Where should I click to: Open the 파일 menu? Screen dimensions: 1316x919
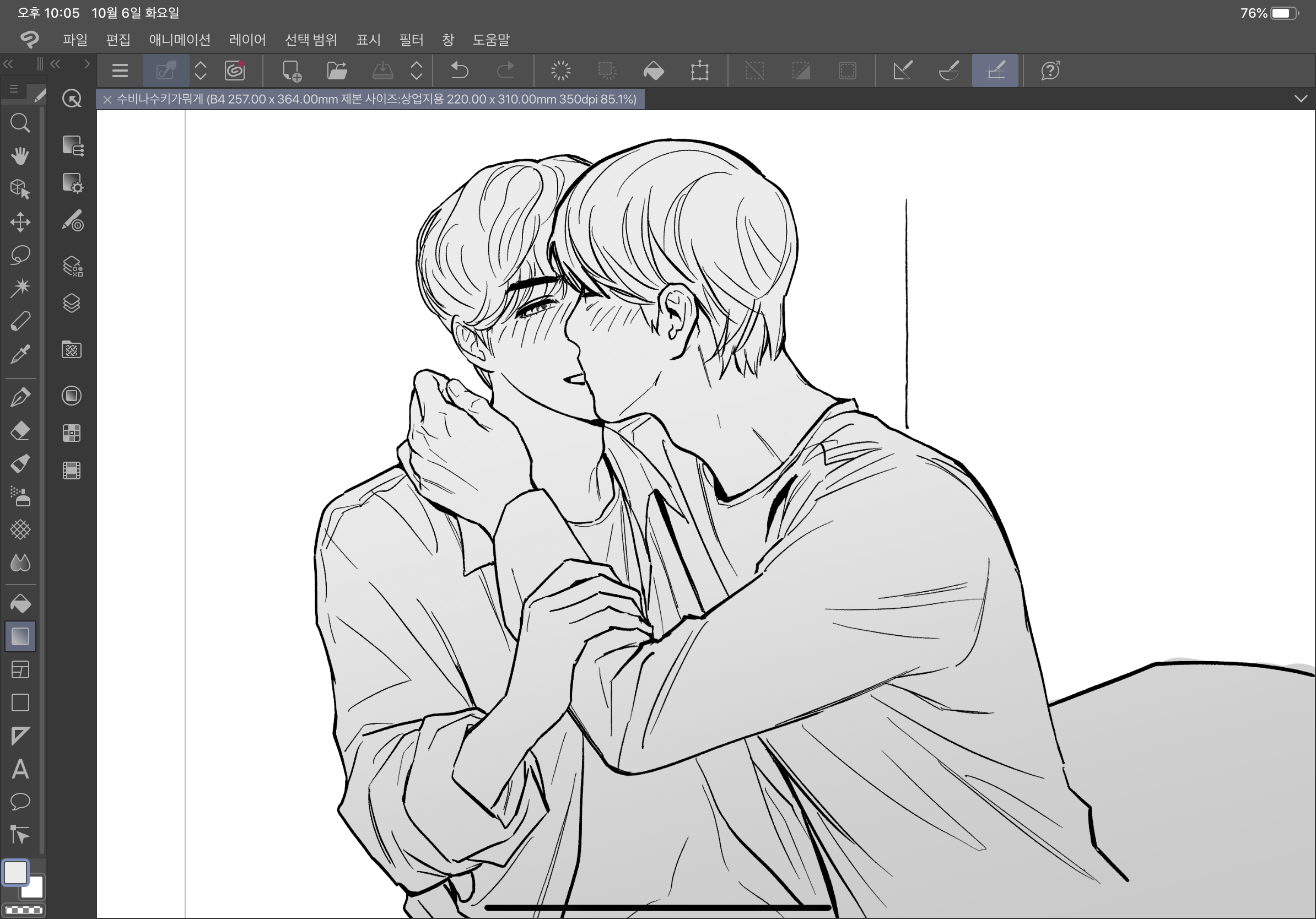coord(75,40)
